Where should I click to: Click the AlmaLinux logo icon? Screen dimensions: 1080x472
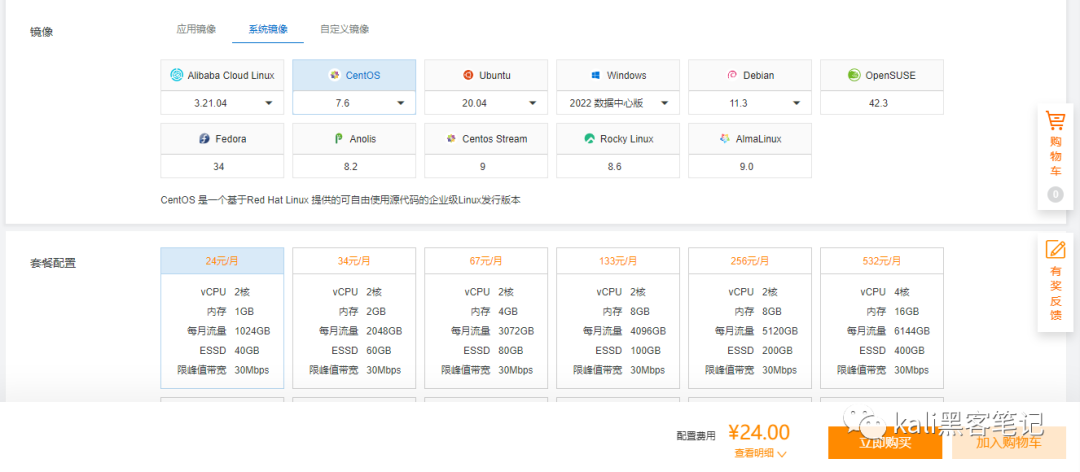[x=725, y=138]
